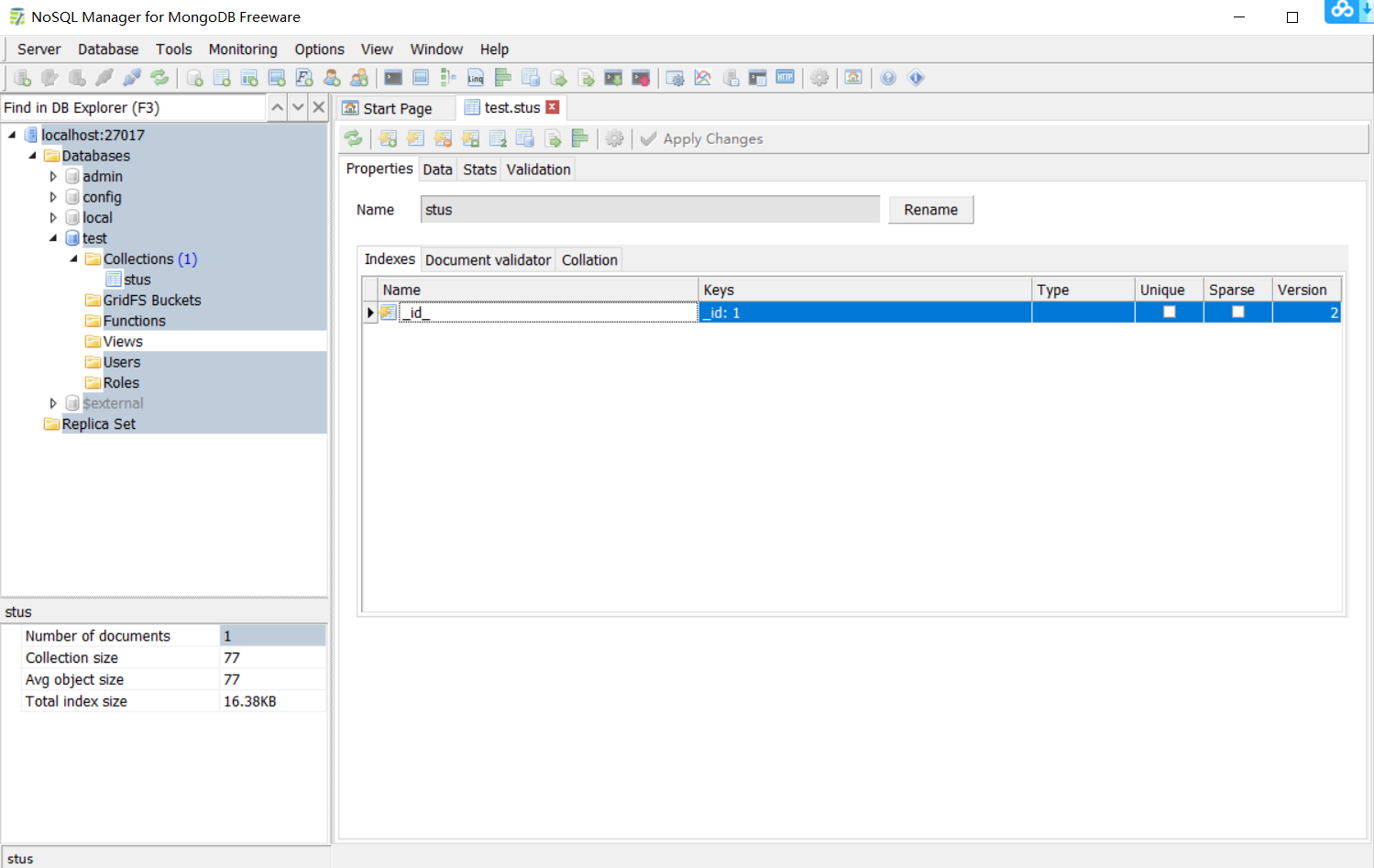Open the Document validator sub-tab

coord(488,260)
